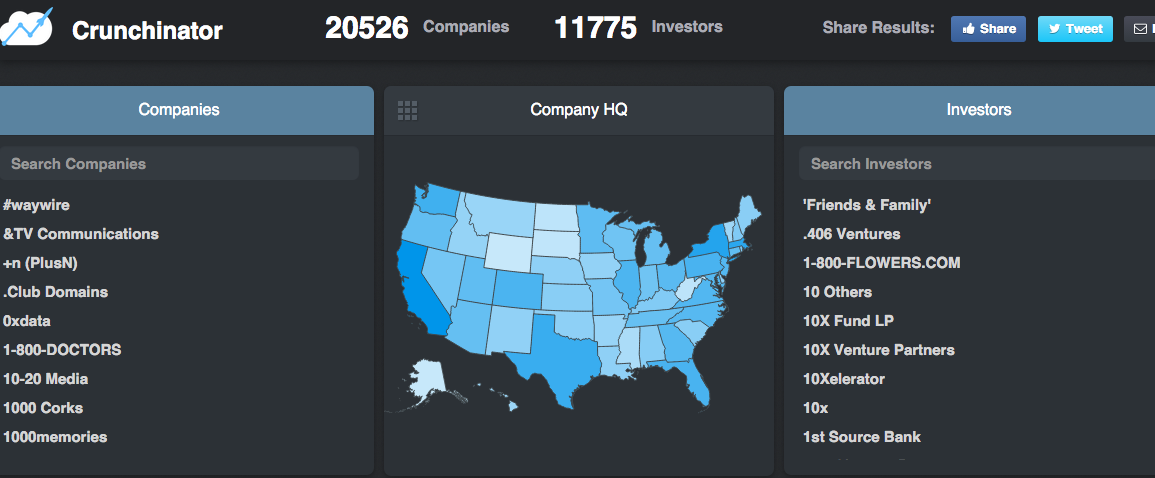Click the Crunchinator cloud logo icon
The width and height of the screenshot is (1155, 478).
point(27,28)
